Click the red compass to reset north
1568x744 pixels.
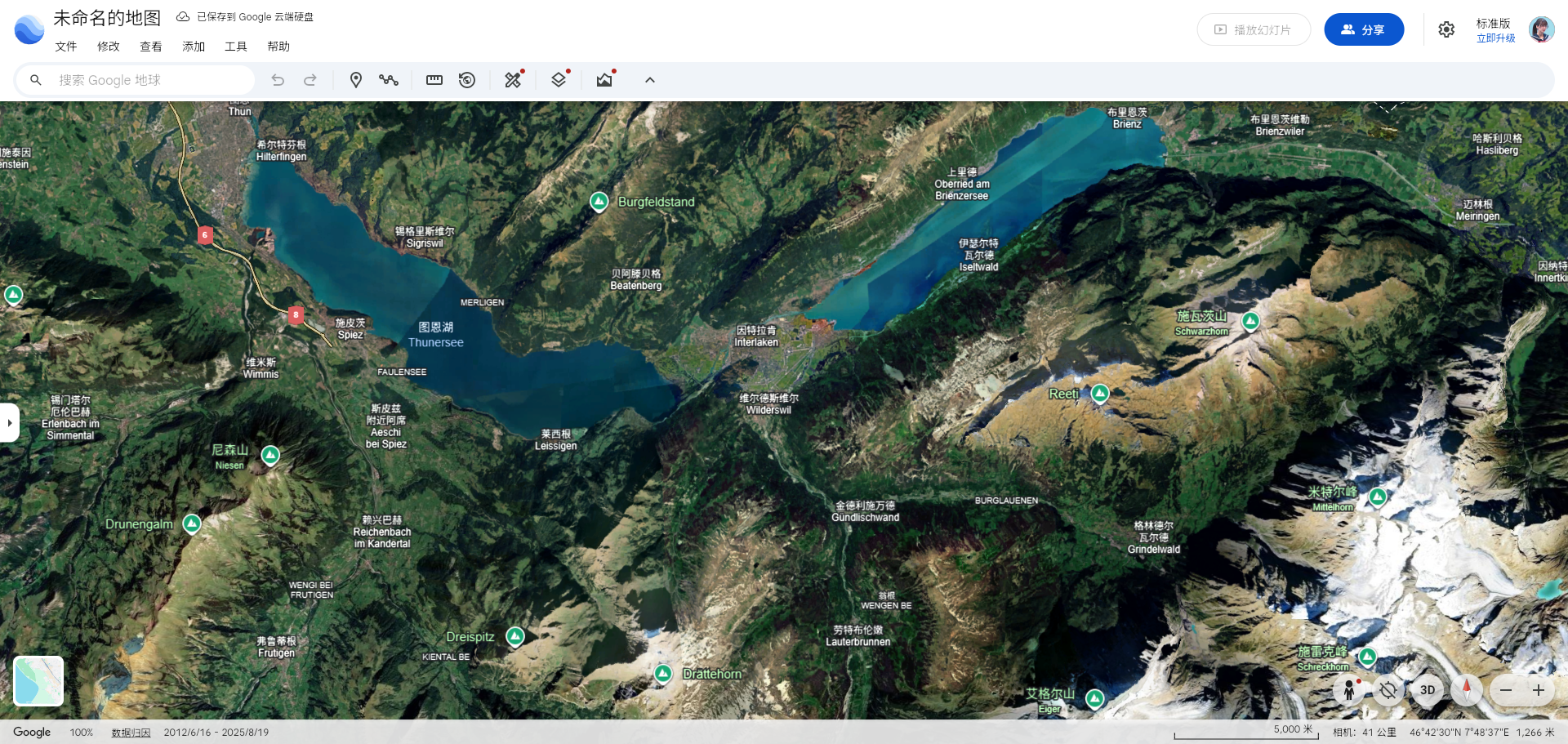[x=1466, y=690]
